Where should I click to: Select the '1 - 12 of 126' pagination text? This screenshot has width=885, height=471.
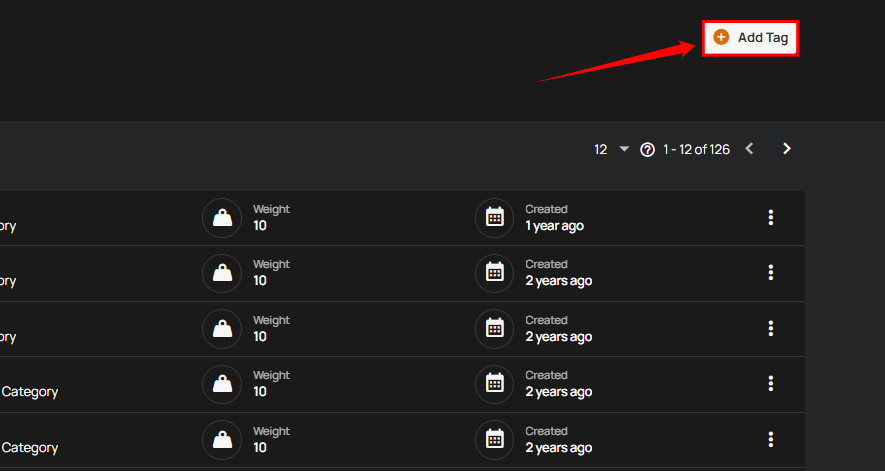click(696, 150)
